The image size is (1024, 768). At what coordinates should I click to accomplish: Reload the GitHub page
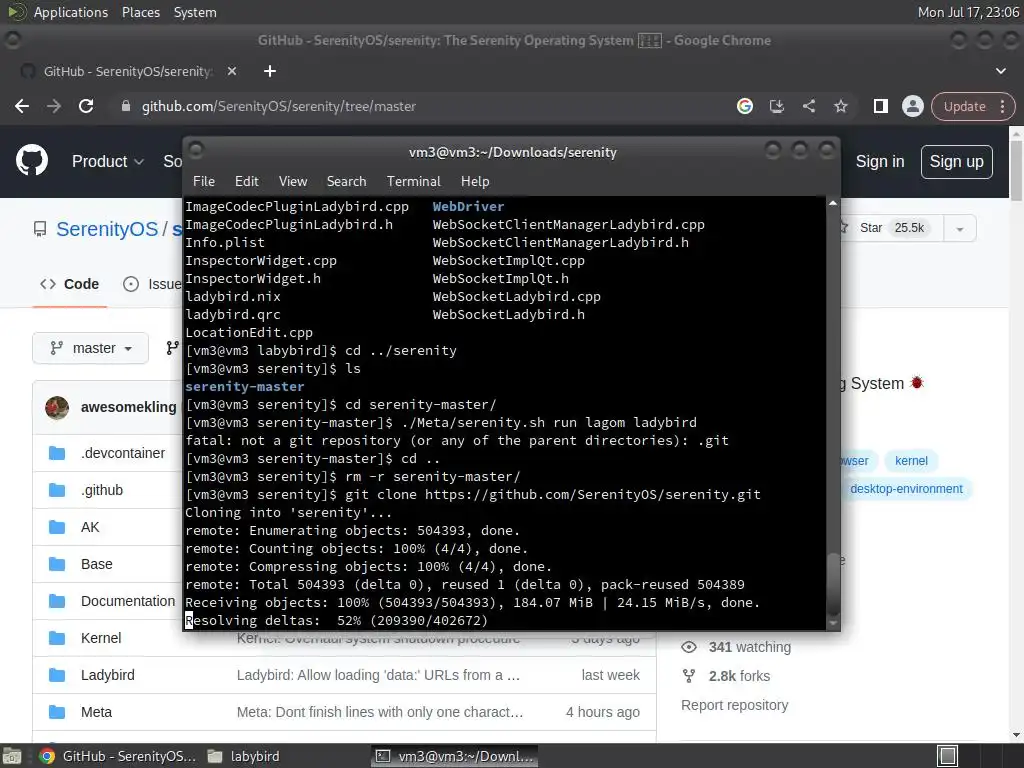pyautogui.click(x=86, y=106)
